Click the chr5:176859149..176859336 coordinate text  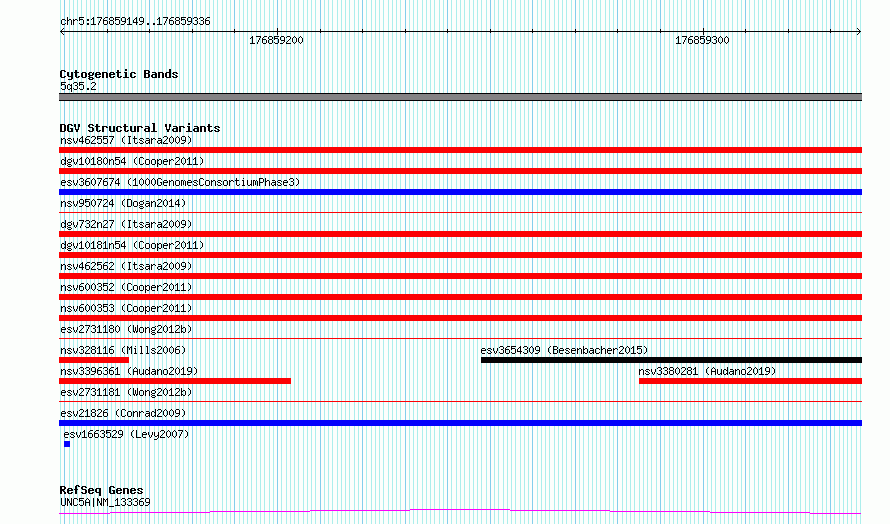point(135,22)
